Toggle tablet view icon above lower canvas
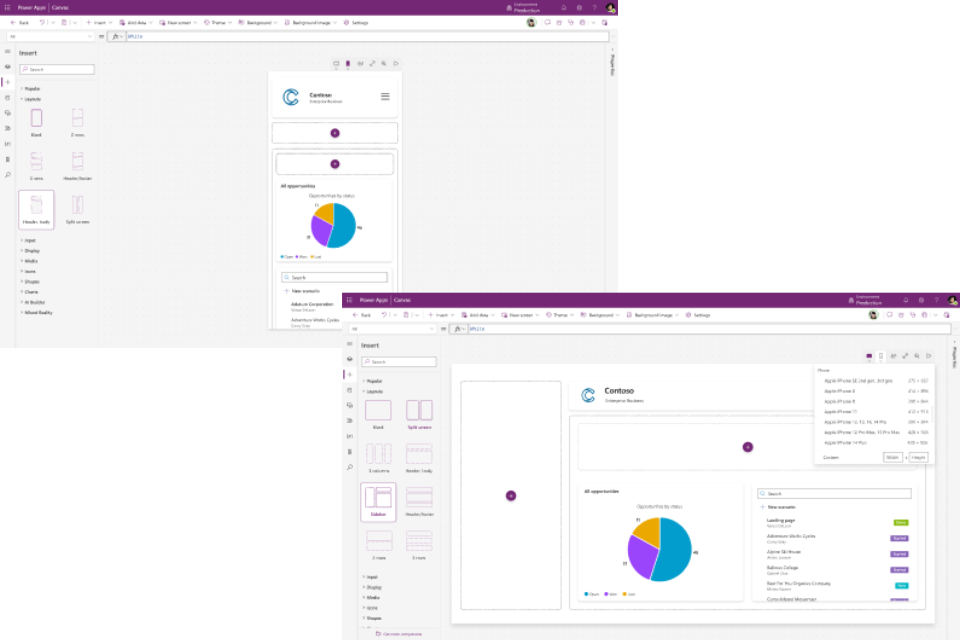This screenshot has width=960, height=640. coord(869,355)
